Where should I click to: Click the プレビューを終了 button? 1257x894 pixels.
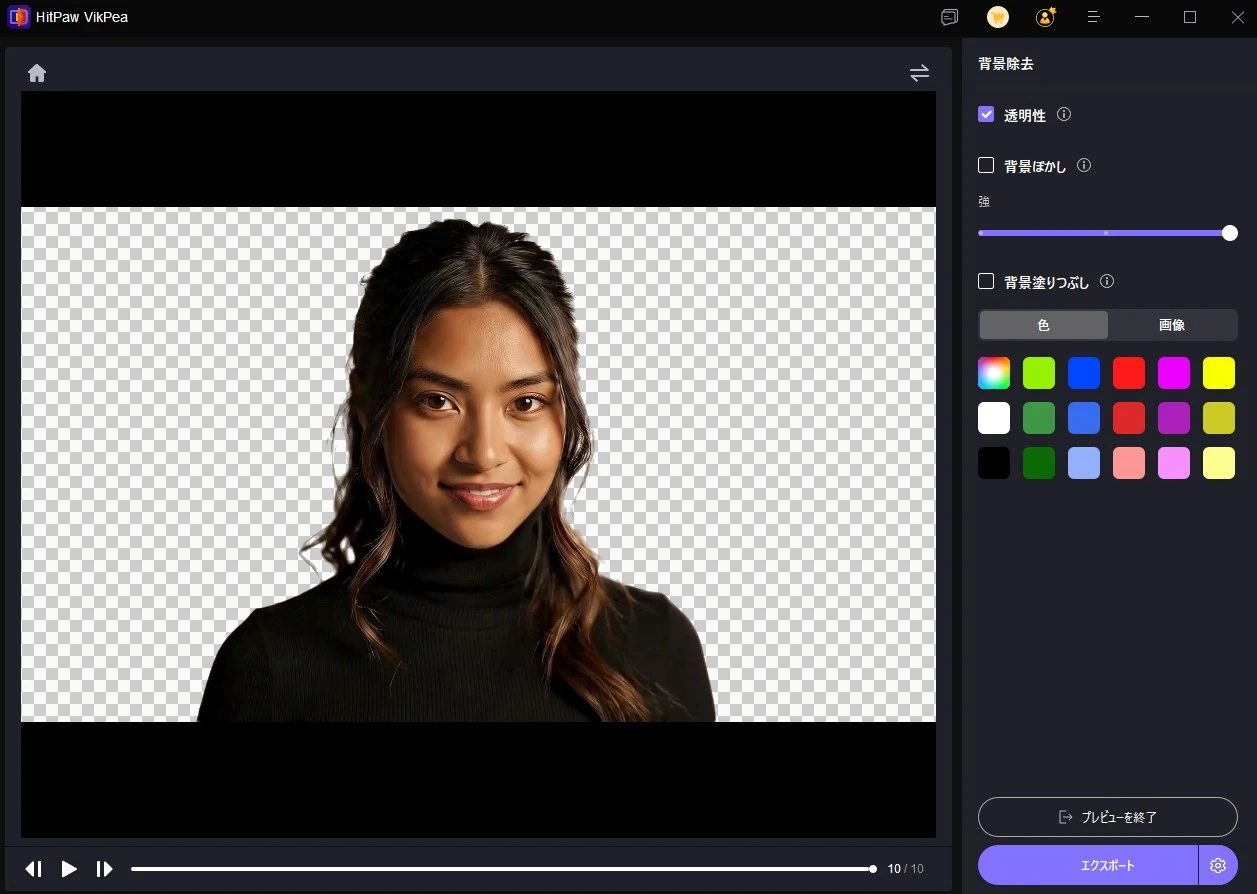(1107, 817)
